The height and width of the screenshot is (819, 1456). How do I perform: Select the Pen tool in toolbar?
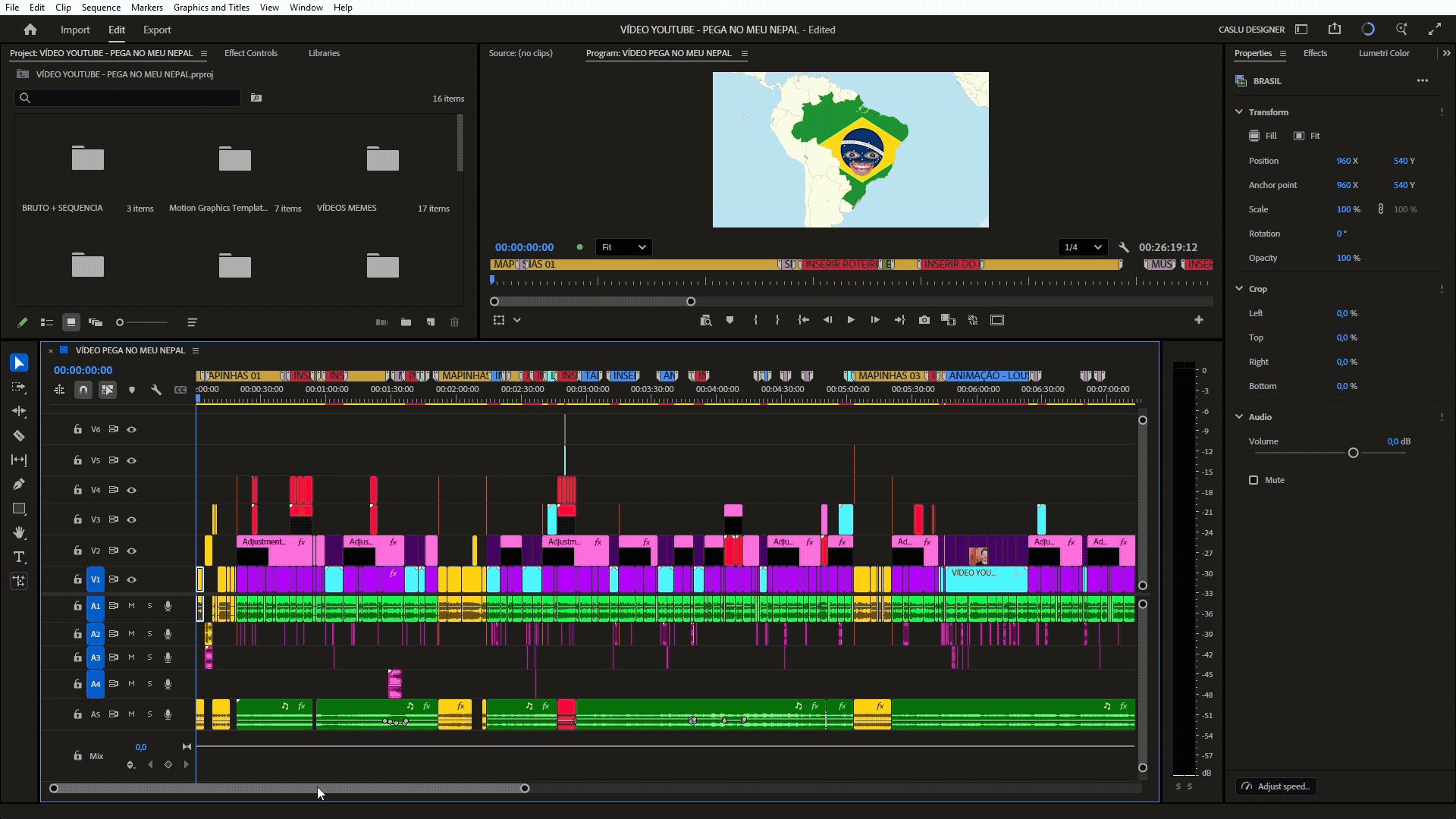click(x=19, y=485)
